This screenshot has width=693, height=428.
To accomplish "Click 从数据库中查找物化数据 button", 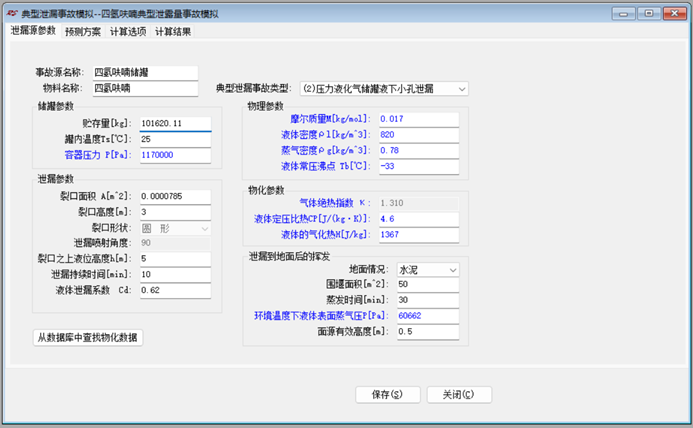I will pyautogui.click(x=88, y=338).
